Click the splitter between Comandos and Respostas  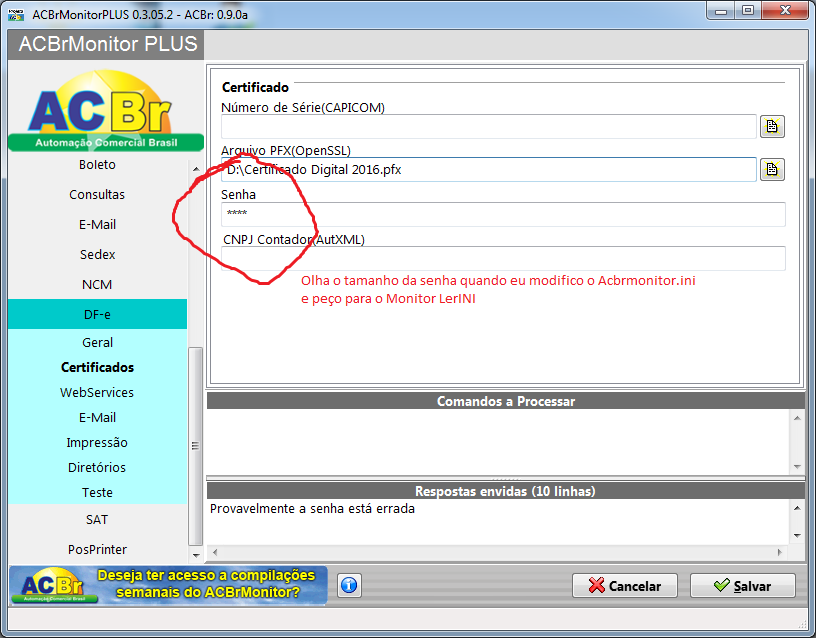point(505,478)
